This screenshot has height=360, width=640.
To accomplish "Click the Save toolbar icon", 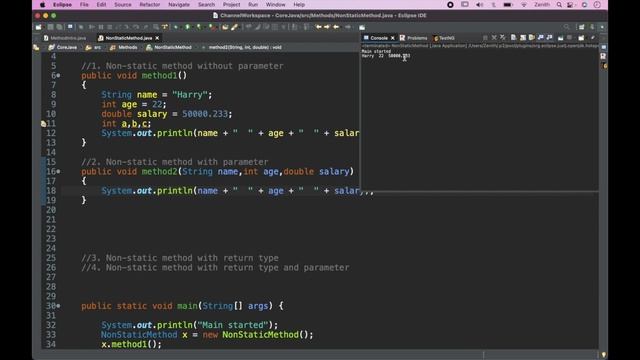I will (50, 27).
